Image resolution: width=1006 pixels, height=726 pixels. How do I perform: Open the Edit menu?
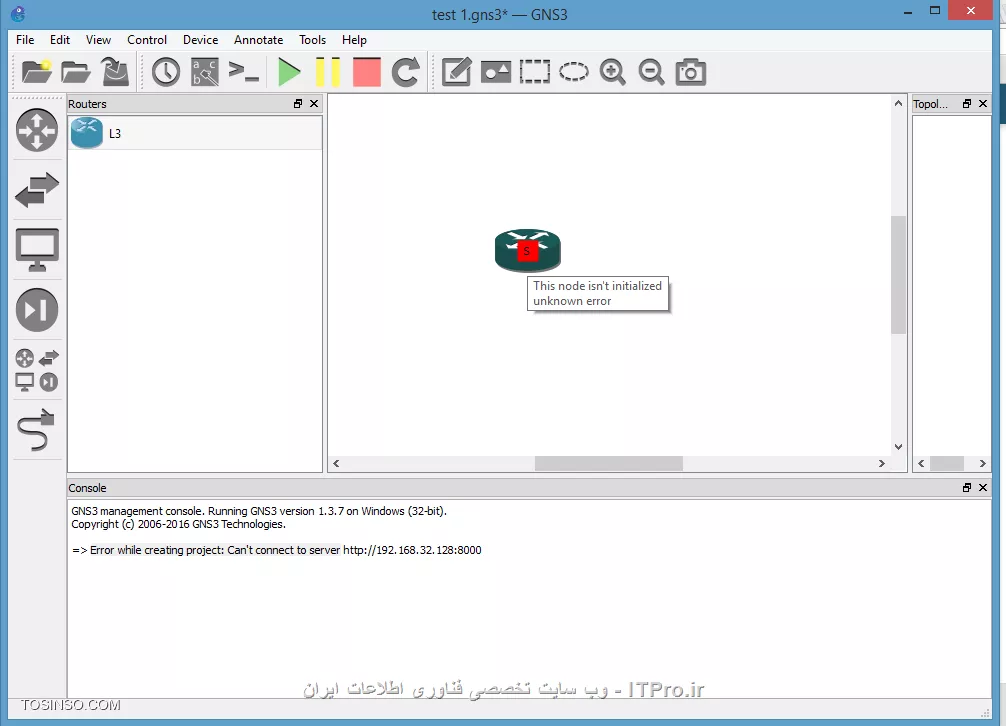click(x=60, y=40)
